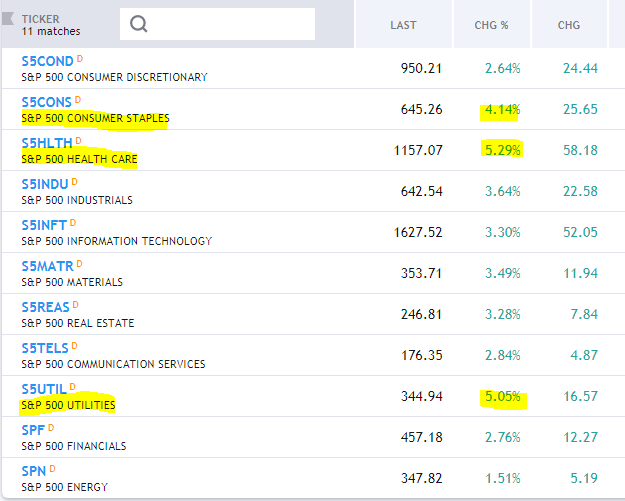Viewport: 625px width, 501px height.
Task: Select the S&P 500 ENERGY description
Action: [65, 487]
